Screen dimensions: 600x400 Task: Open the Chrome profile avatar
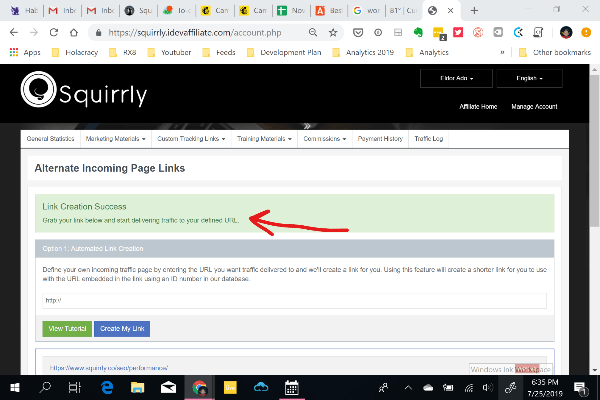pyautogui.click(x=566, y=33)
